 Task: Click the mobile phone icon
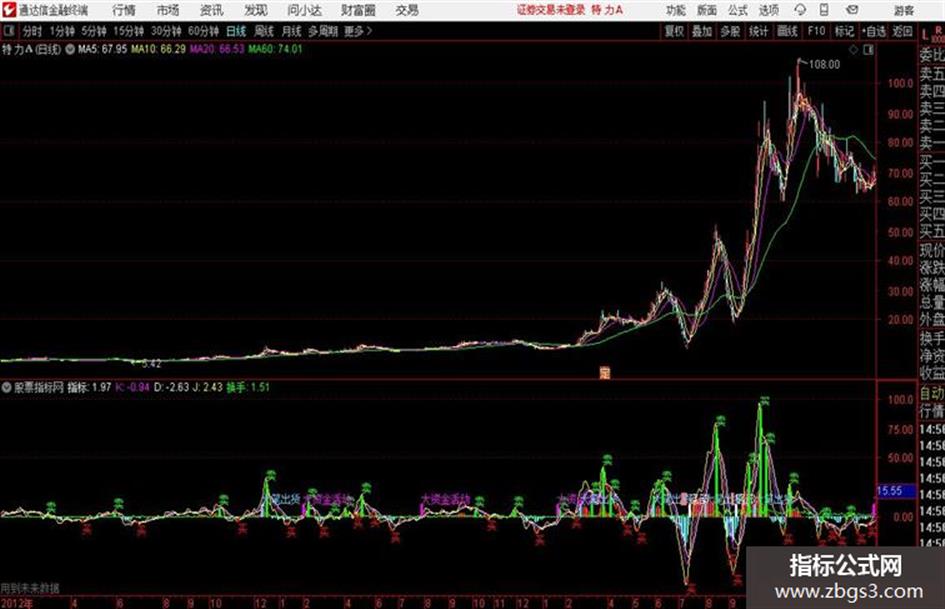(x=824, y=10)
